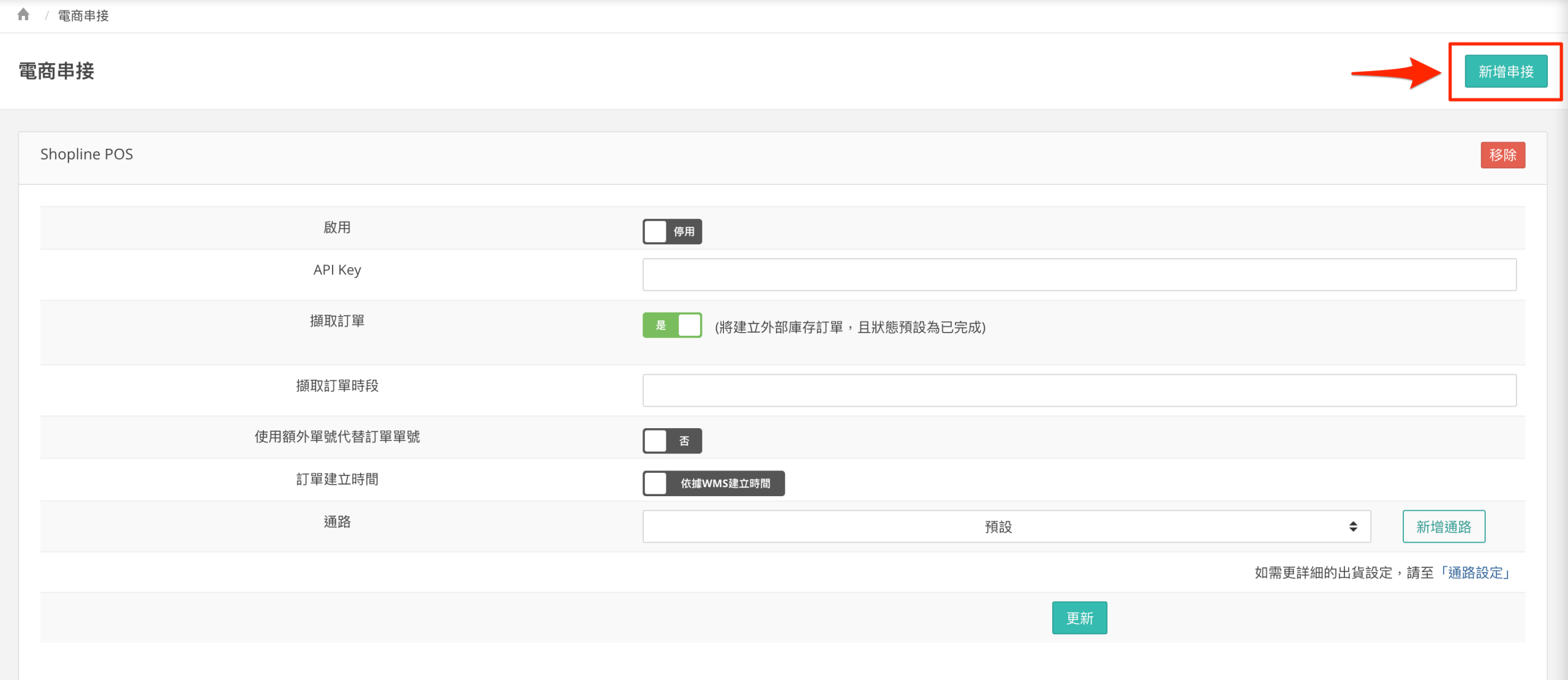1568x680 pixels.
Task: Click the 電商串接 page title
Action: point(56,71)
